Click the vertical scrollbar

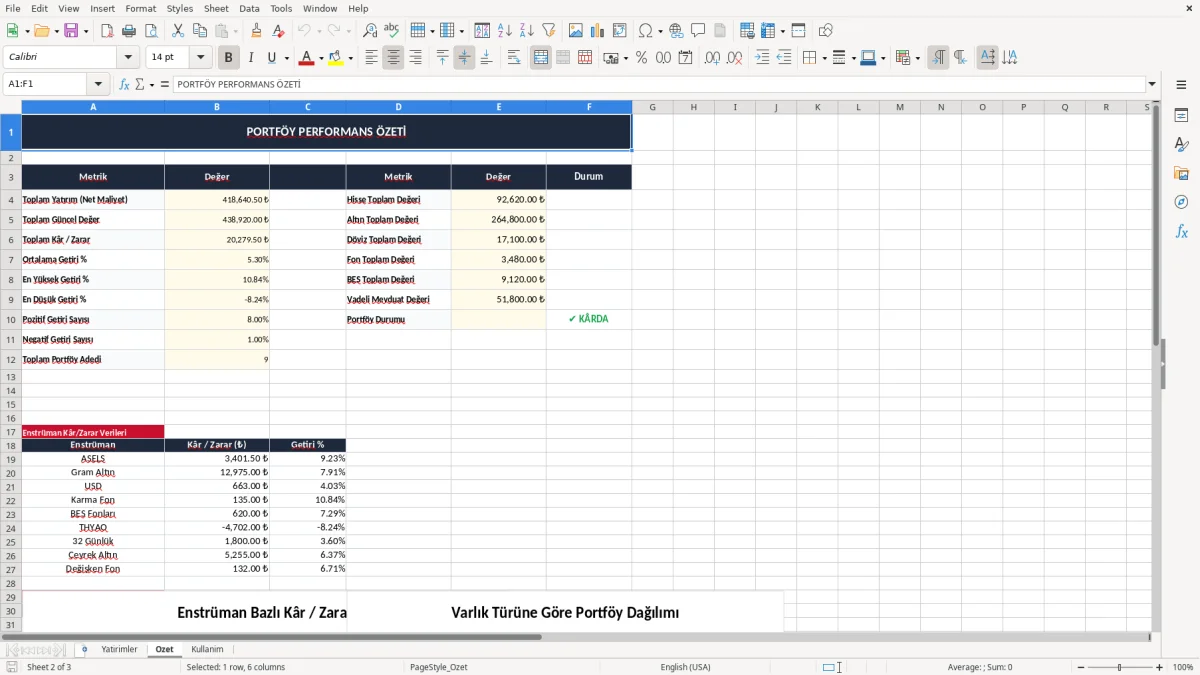point(1157,365)
